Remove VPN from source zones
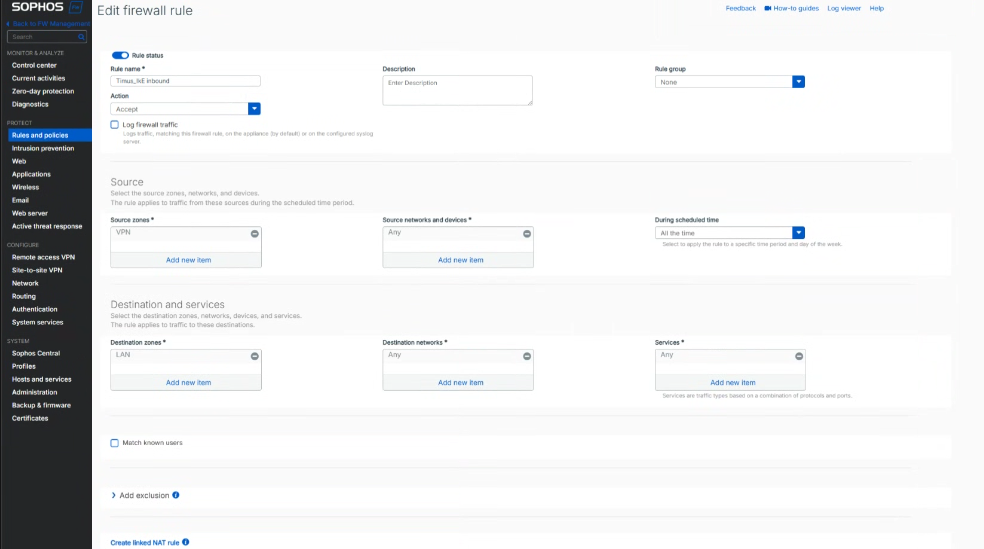984x549 pixels. pyautogui.click(x=255, y=233)
